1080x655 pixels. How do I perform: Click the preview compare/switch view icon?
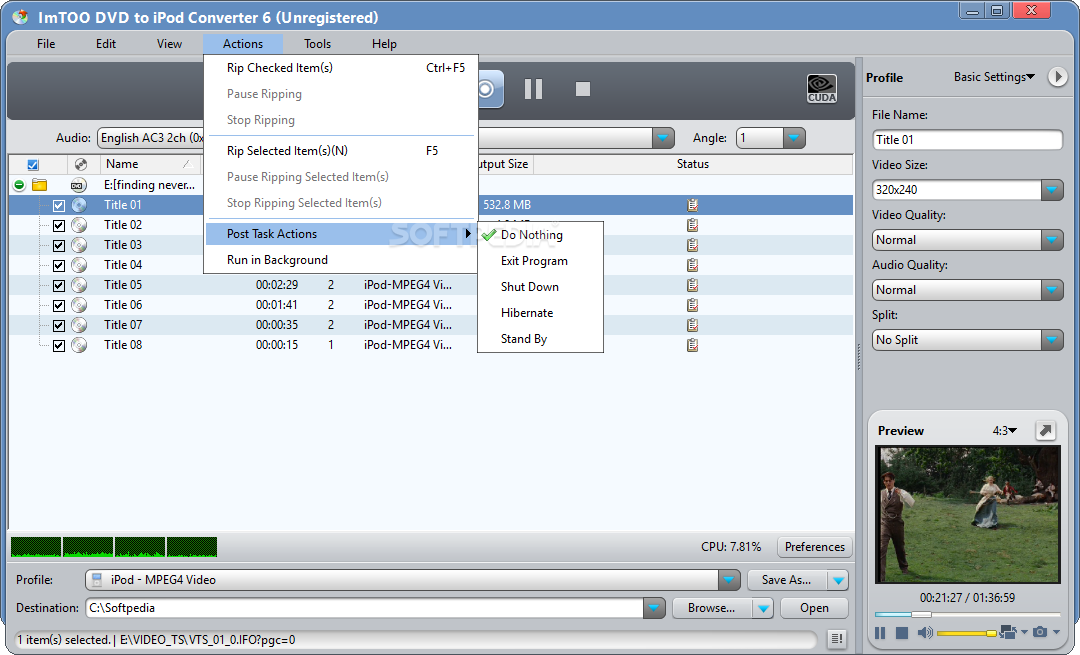[x=1008, y=632]
